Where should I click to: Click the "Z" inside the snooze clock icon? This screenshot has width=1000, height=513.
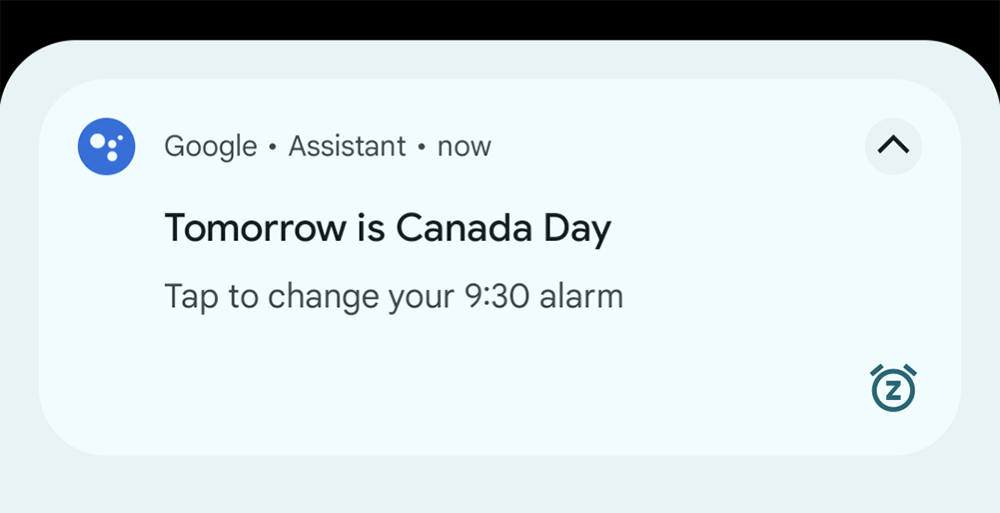[x=893, y=391]
